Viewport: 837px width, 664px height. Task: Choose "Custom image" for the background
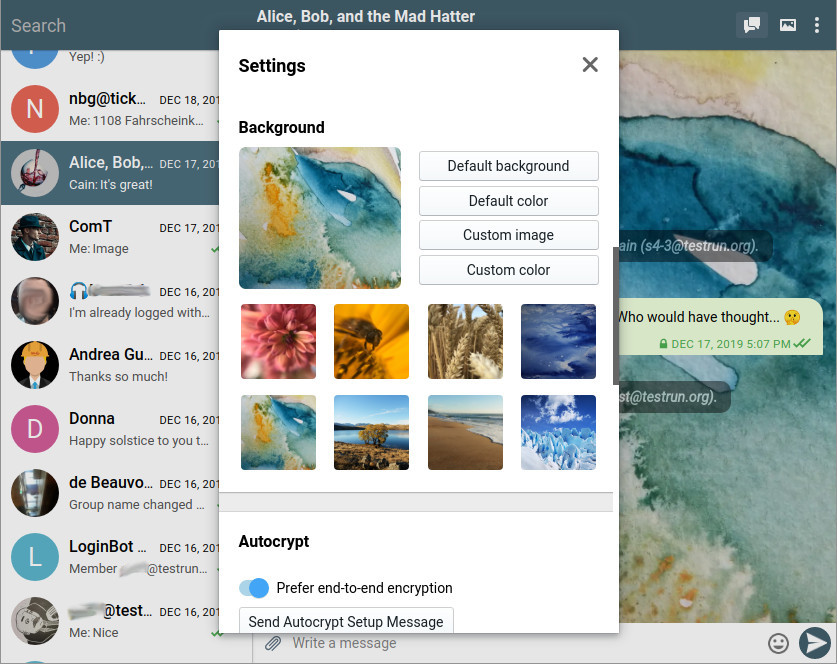click(x=508, y=235)
